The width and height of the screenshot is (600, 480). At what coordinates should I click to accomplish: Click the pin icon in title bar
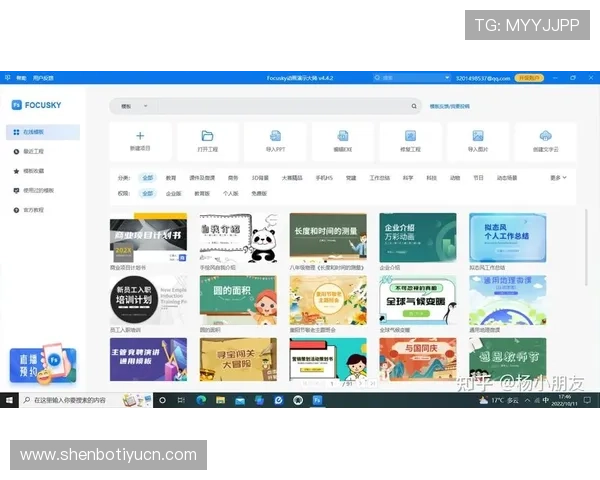tap(7, 78)
